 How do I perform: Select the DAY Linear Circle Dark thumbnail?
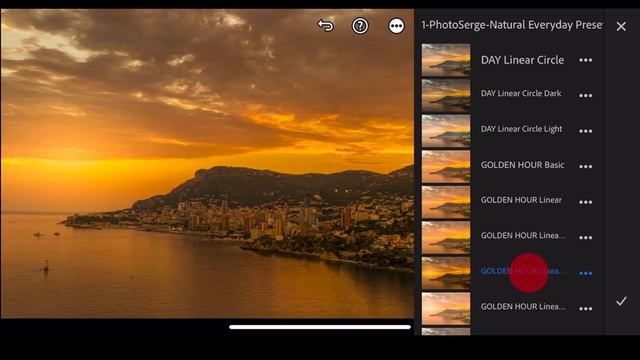click(x=446, y=96)
